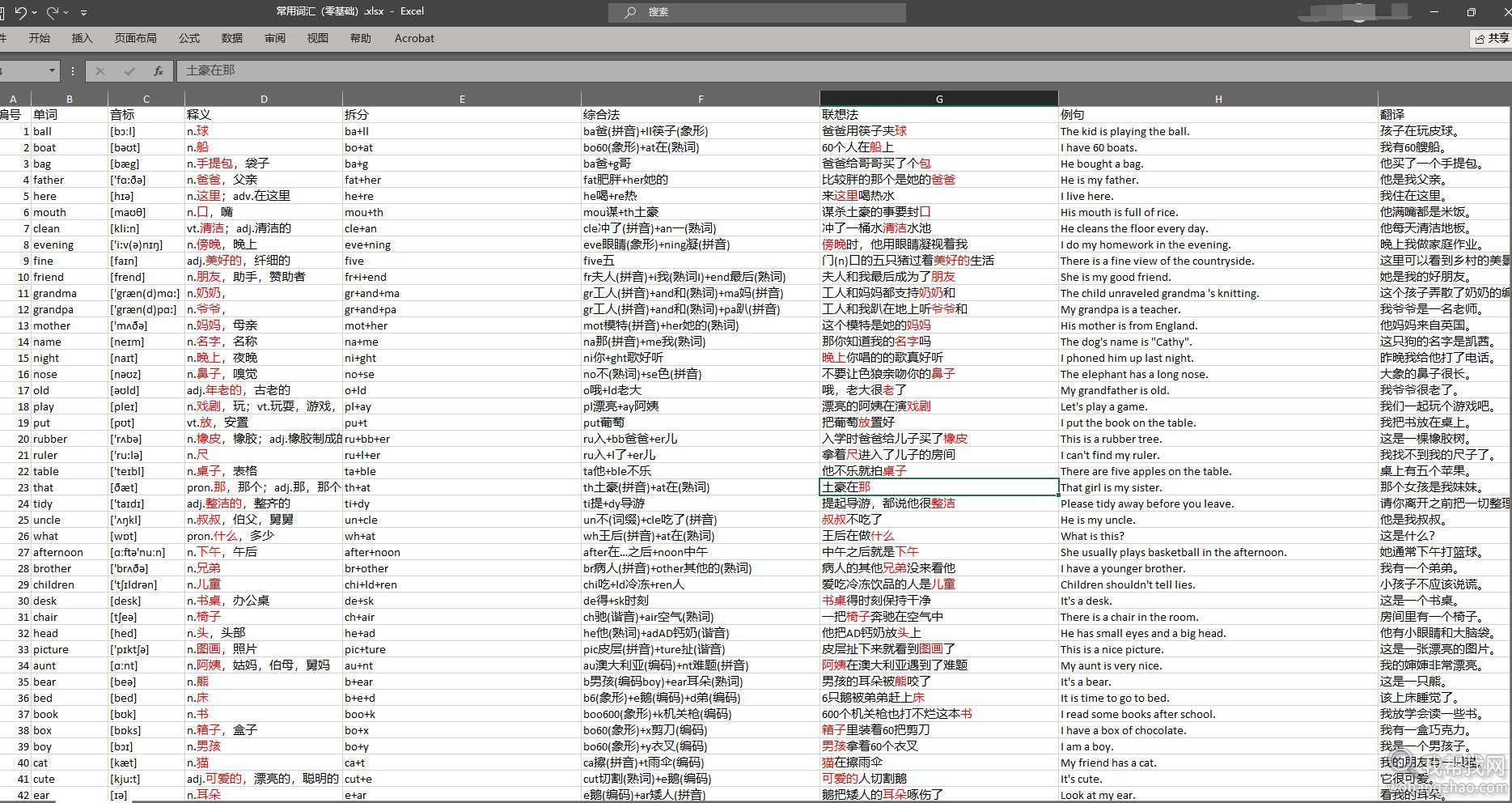
Task: Open the Undo history dropdown arrow
Action: pyautogui.click(x=36, y=13)
